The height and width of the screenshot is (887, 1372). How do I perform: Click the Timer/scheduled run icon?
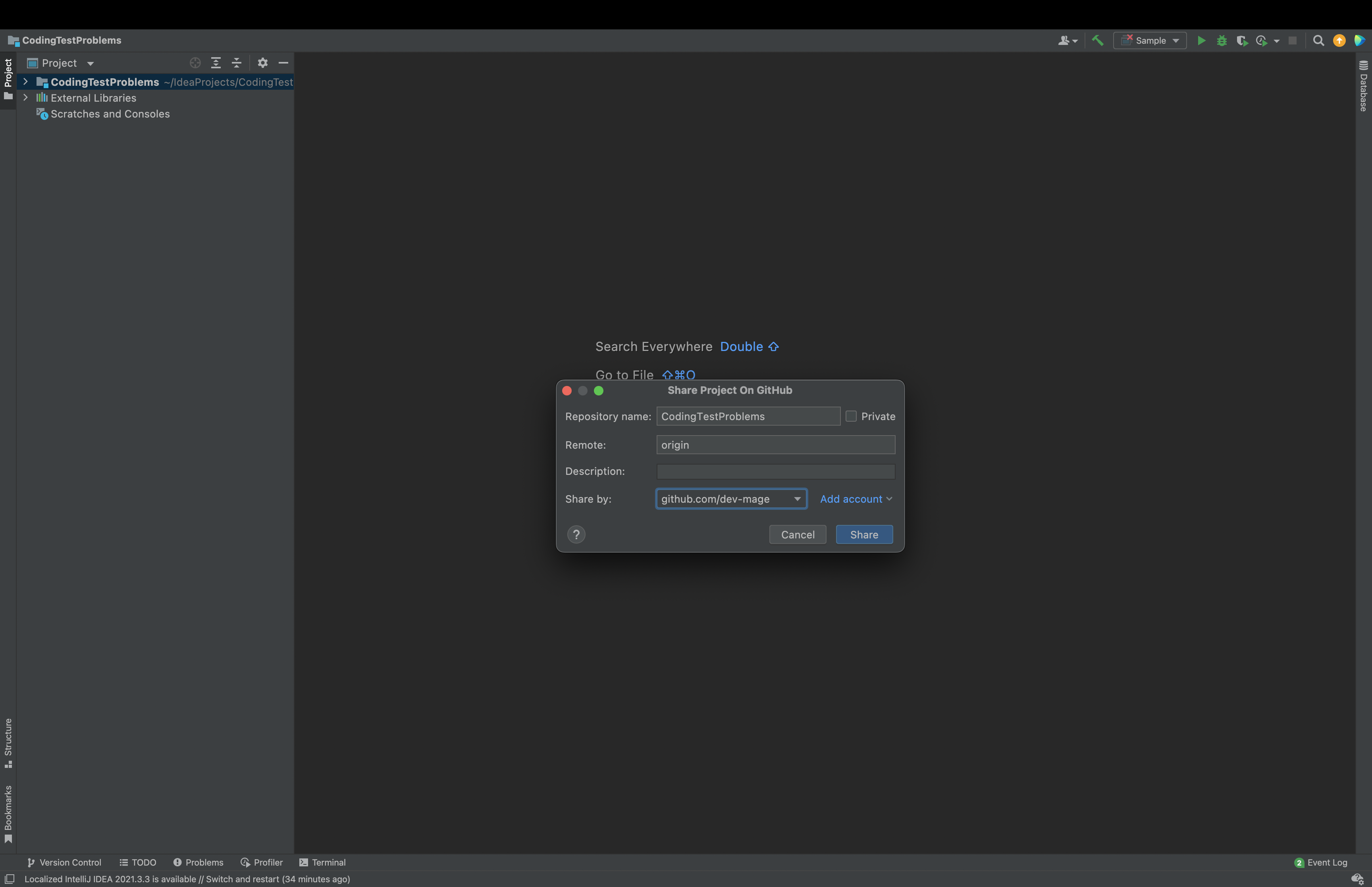point(1262,40)
